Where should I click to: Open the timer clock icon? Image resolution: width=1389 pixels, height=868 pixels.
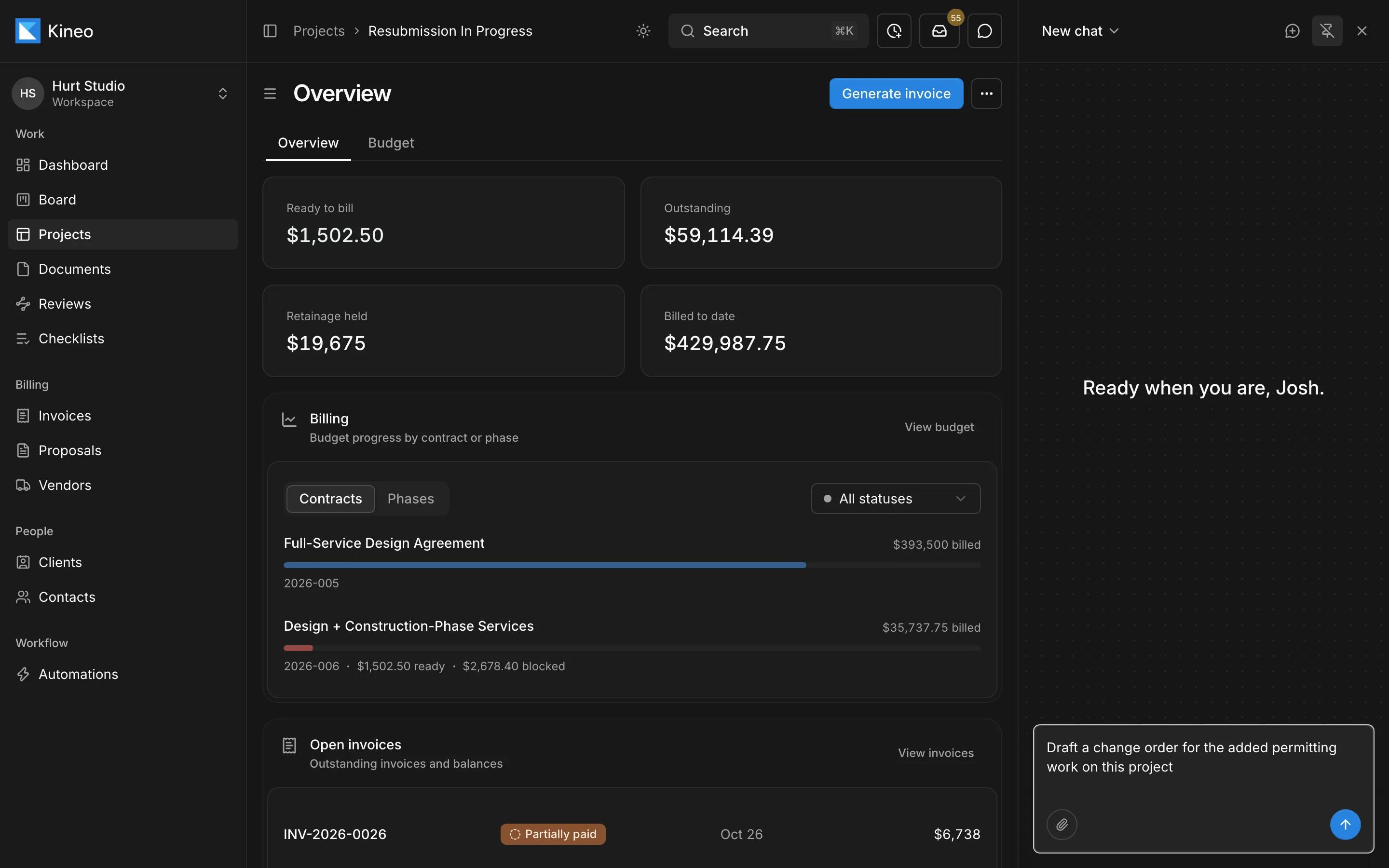coord(894,31)
